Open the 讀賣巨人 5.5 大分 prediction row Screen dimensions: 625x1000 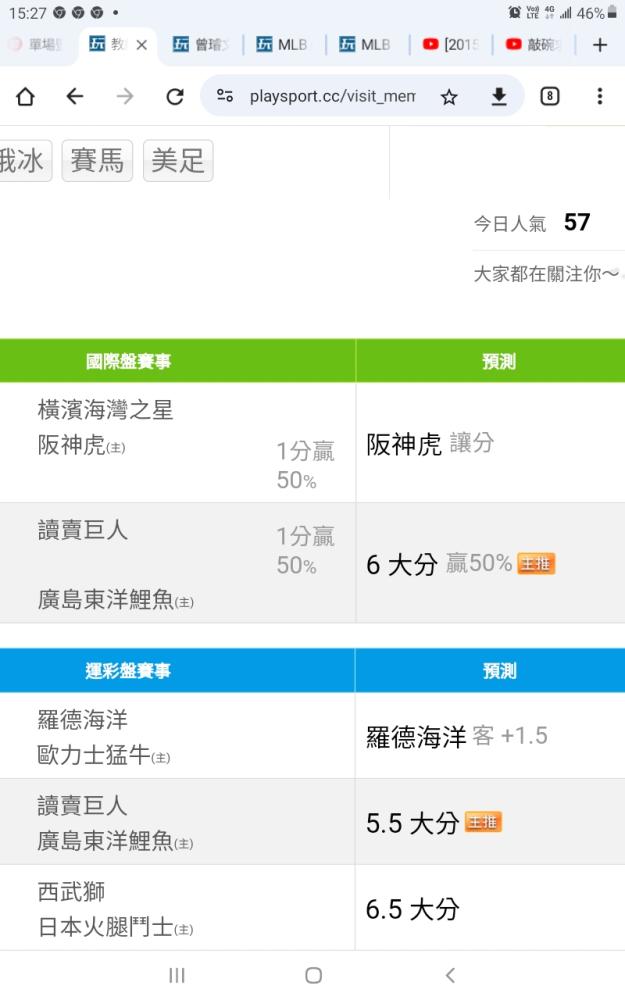[312, 822]
